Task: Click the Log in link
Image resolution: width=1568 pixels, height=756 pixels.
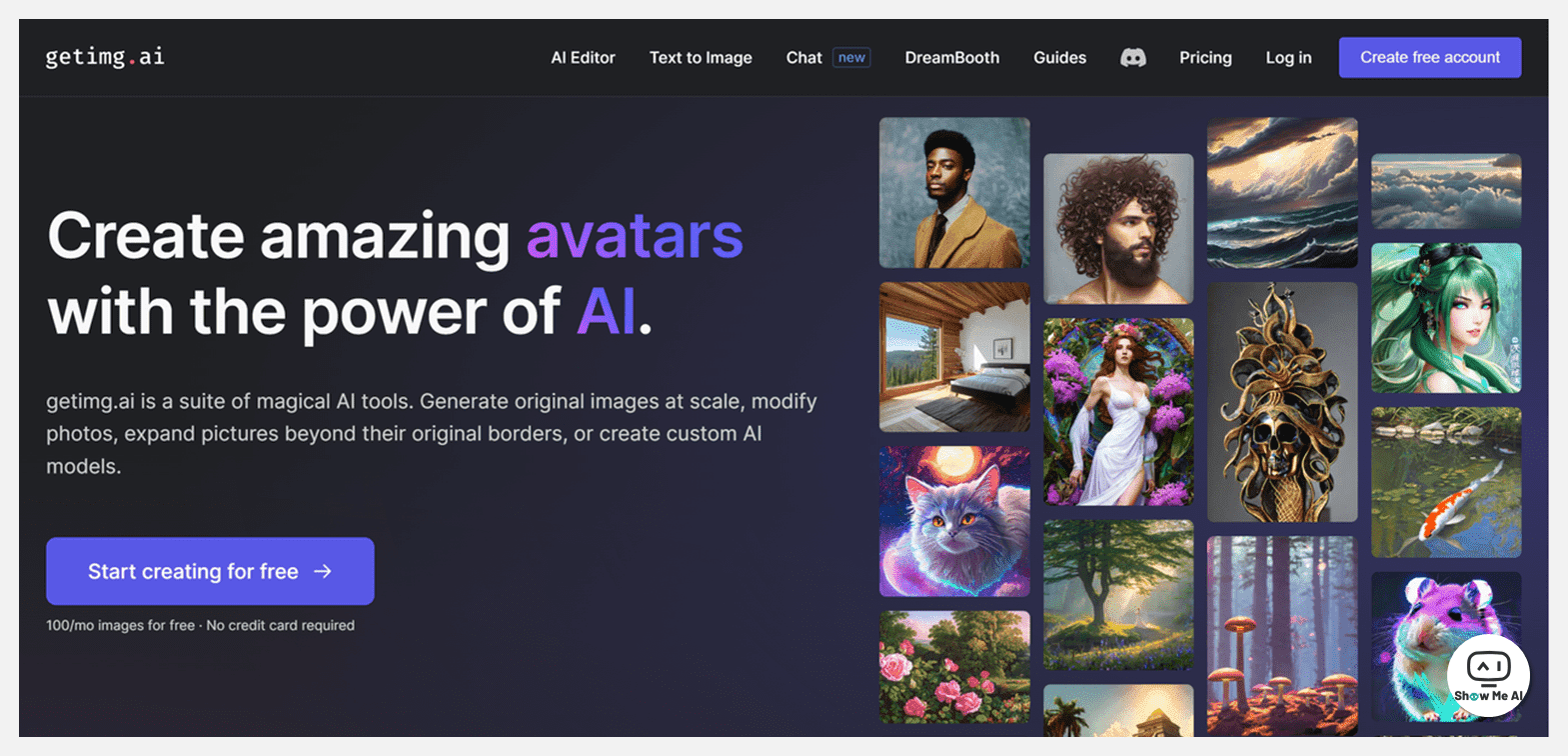Action: coord(1288,58)
